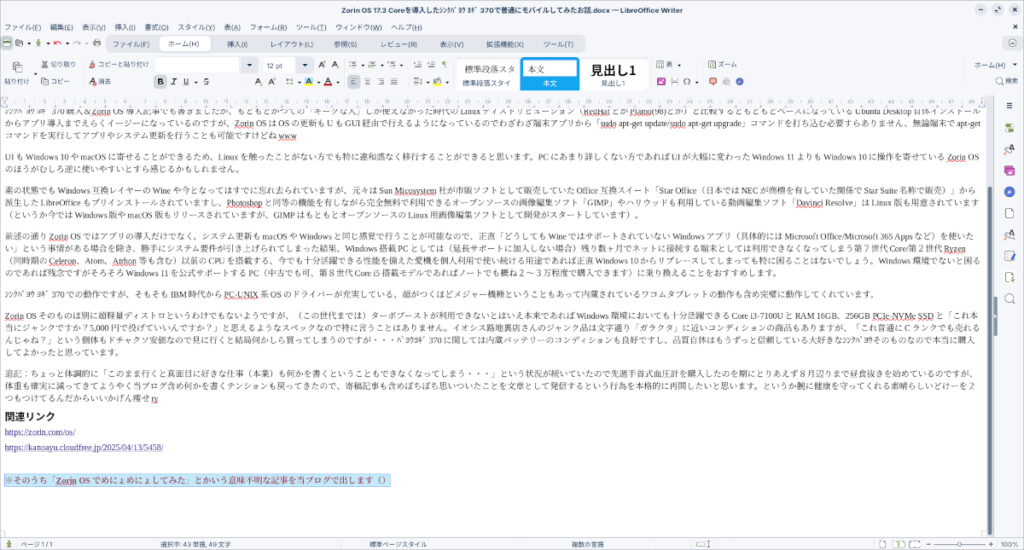Toggle italic formatting
Screen dimensions: 1024x550
(174, 82)
